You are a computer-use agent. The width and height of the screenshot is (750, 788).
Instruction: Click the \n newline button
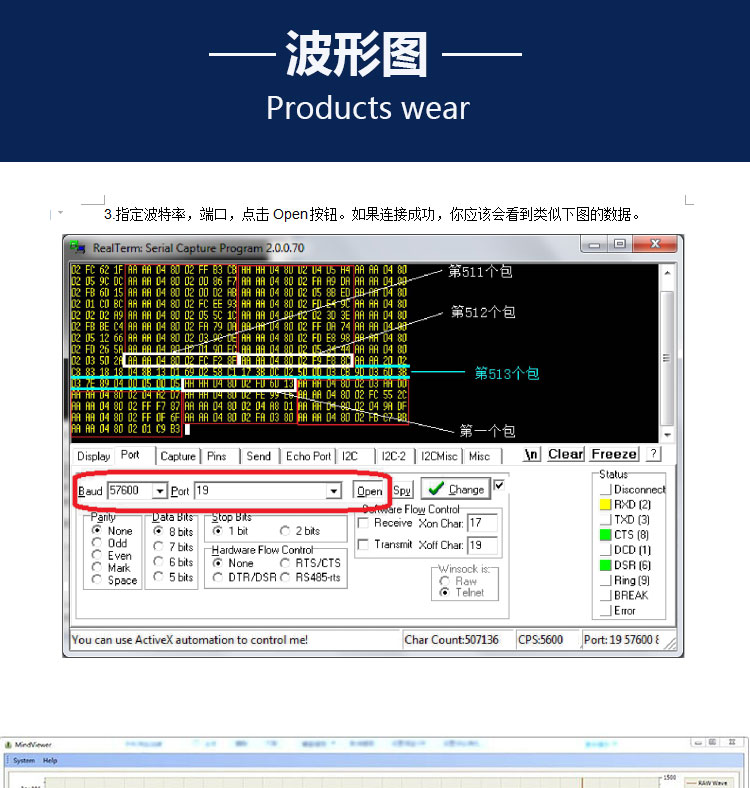pyautogui.click(x=531, y=454)
